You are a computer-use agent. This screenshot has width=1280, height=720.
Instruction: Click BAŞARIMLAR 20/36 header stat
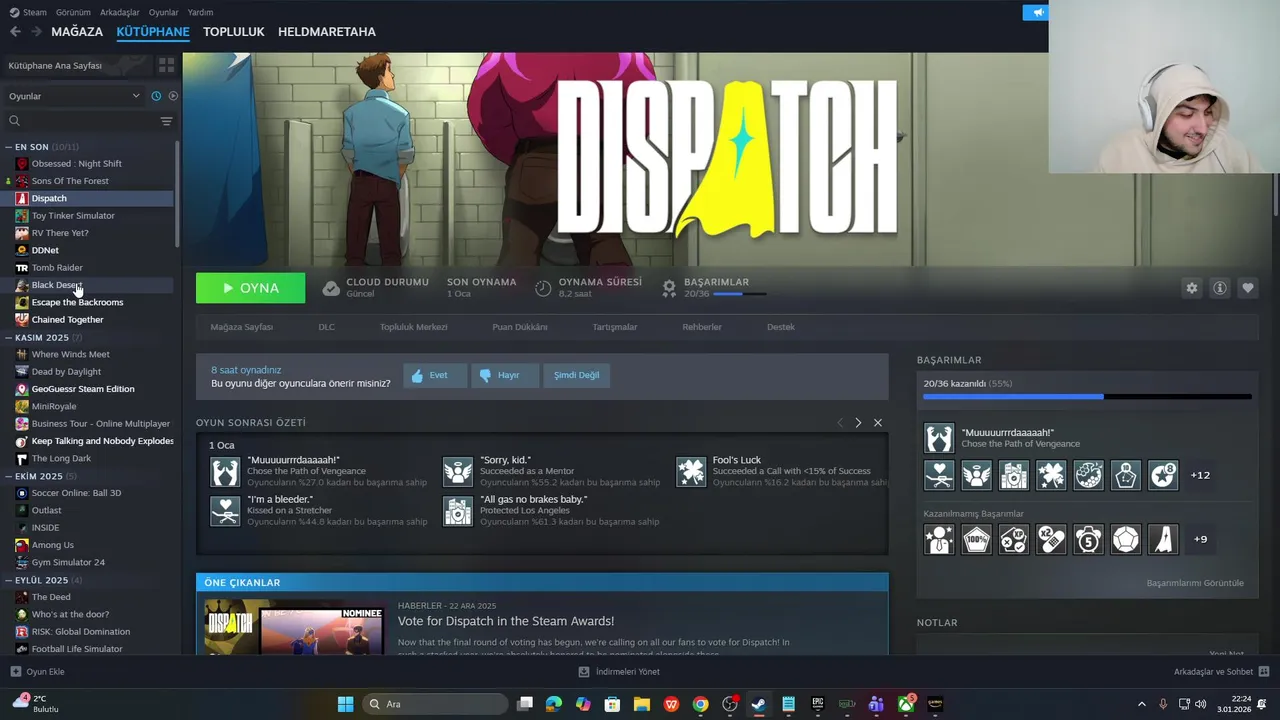715,288
